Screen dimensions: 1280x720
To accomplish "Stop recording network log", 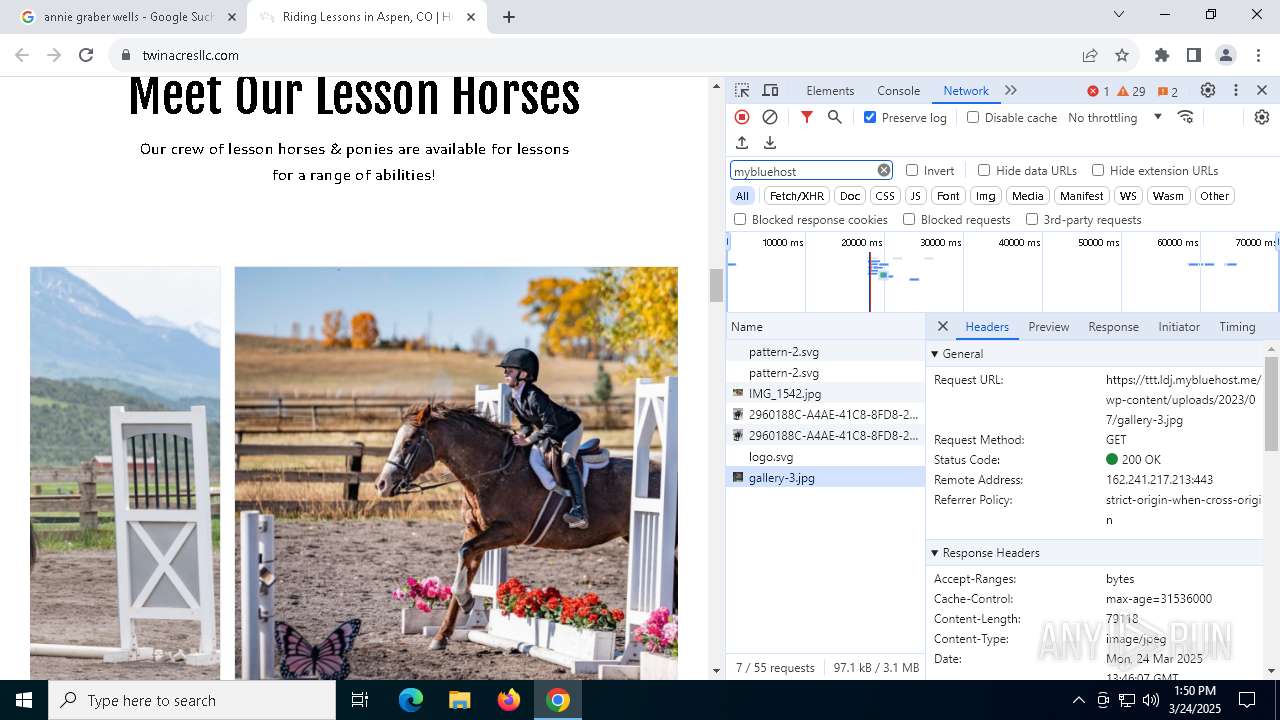I will pos(742,117).
